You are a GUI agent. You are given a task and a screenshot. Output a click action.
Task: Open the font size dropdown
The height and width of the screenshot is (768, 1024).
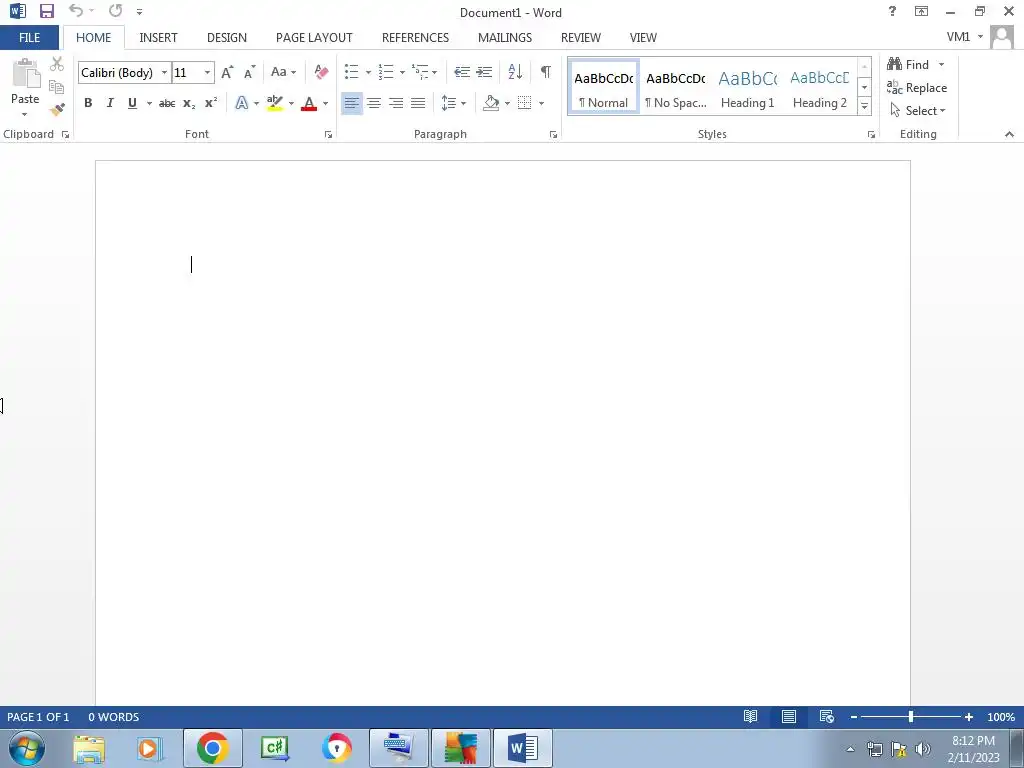pyautogui.click(x=207, y=72)
